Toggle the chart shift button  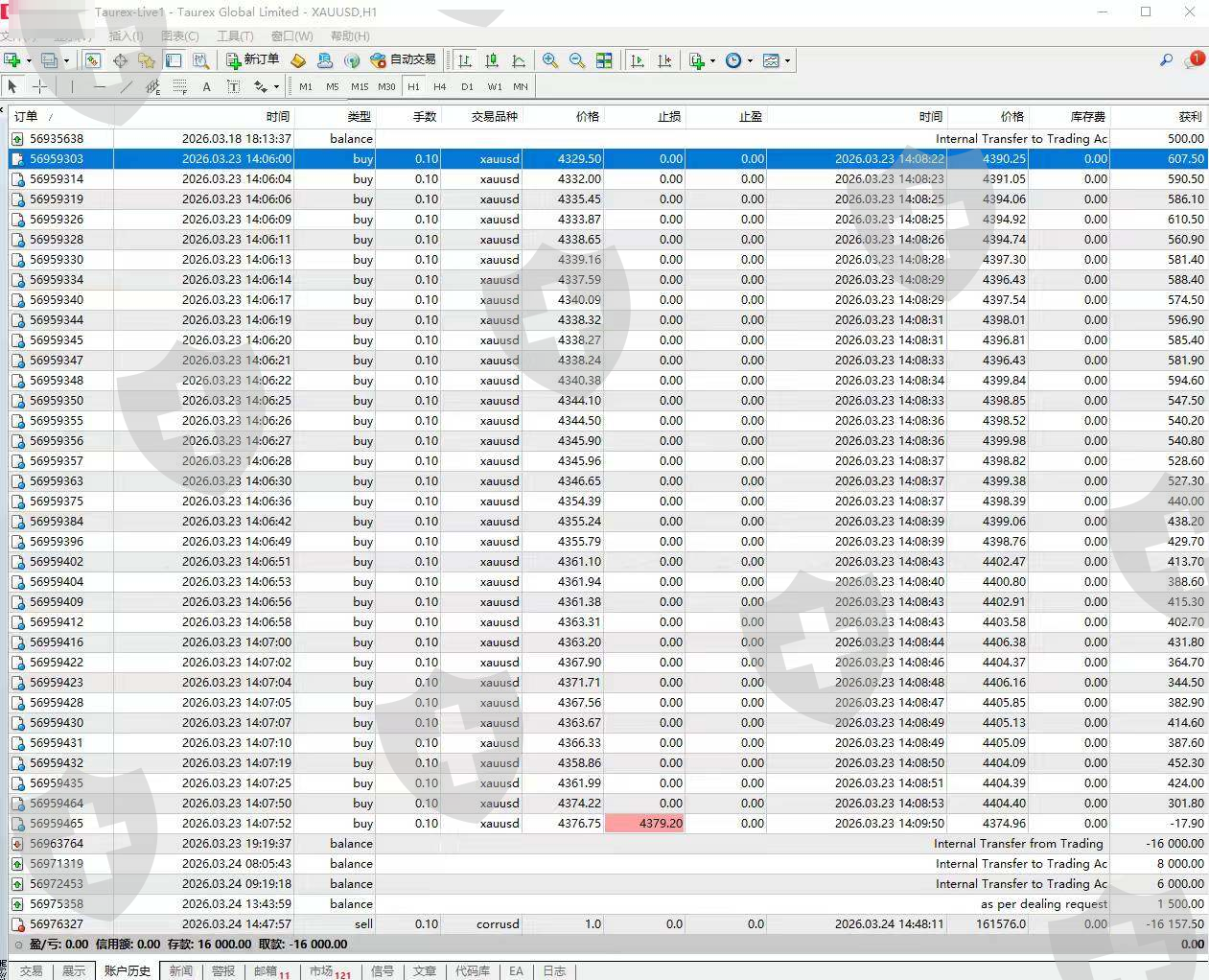(664, 60)
